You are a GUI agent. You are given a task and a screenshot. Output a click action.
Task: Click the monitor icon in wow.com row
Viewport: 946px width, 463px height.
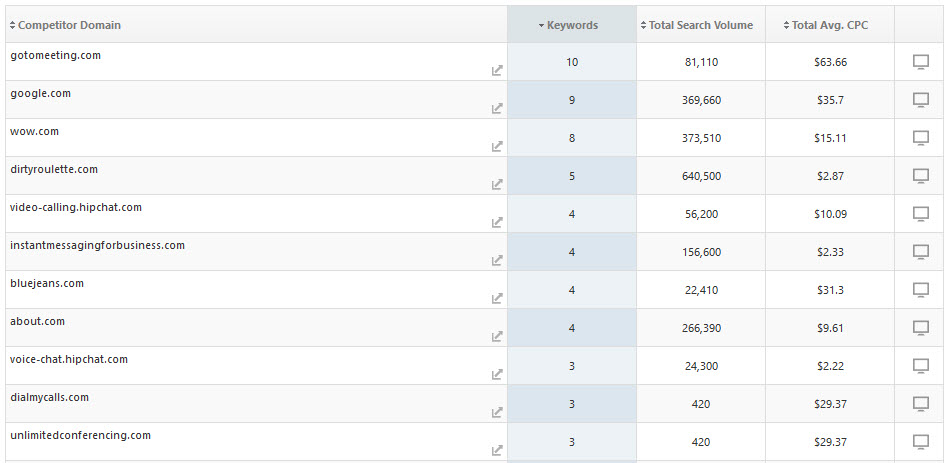coord(921,138)
